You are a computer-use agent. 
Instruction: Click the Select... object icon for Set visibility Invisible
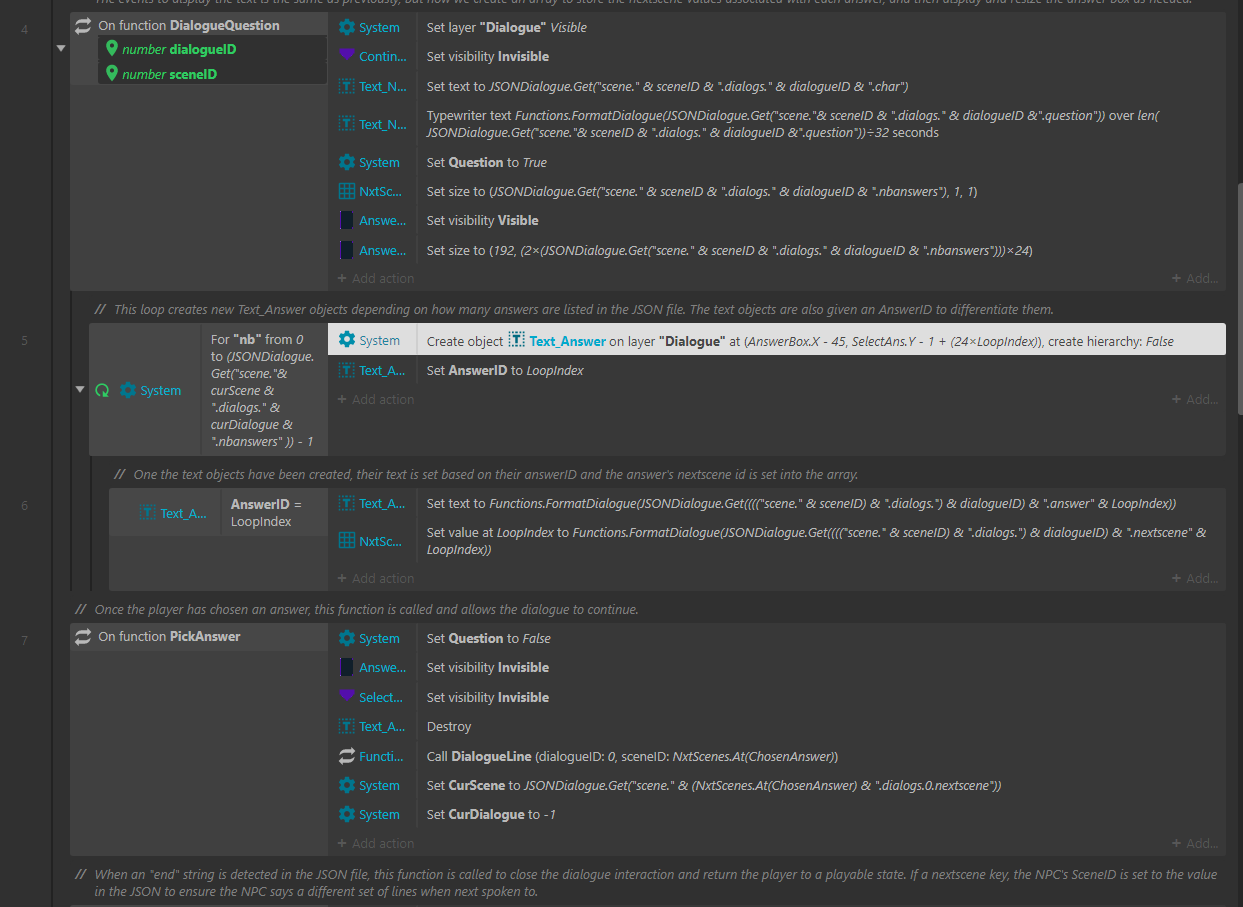tap(347, 696)
